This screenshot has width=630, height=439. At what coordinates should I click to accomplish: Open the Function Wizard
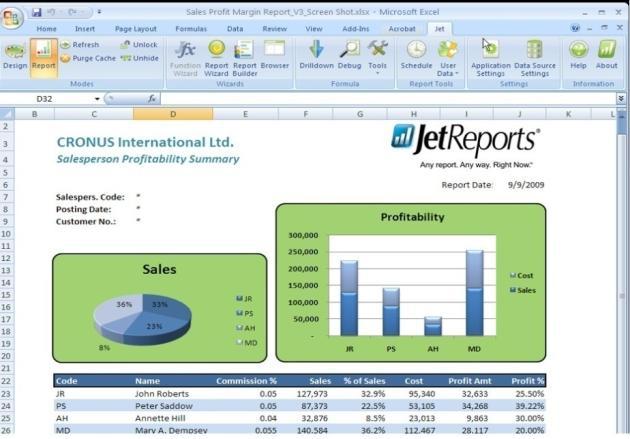coord(185,59)
